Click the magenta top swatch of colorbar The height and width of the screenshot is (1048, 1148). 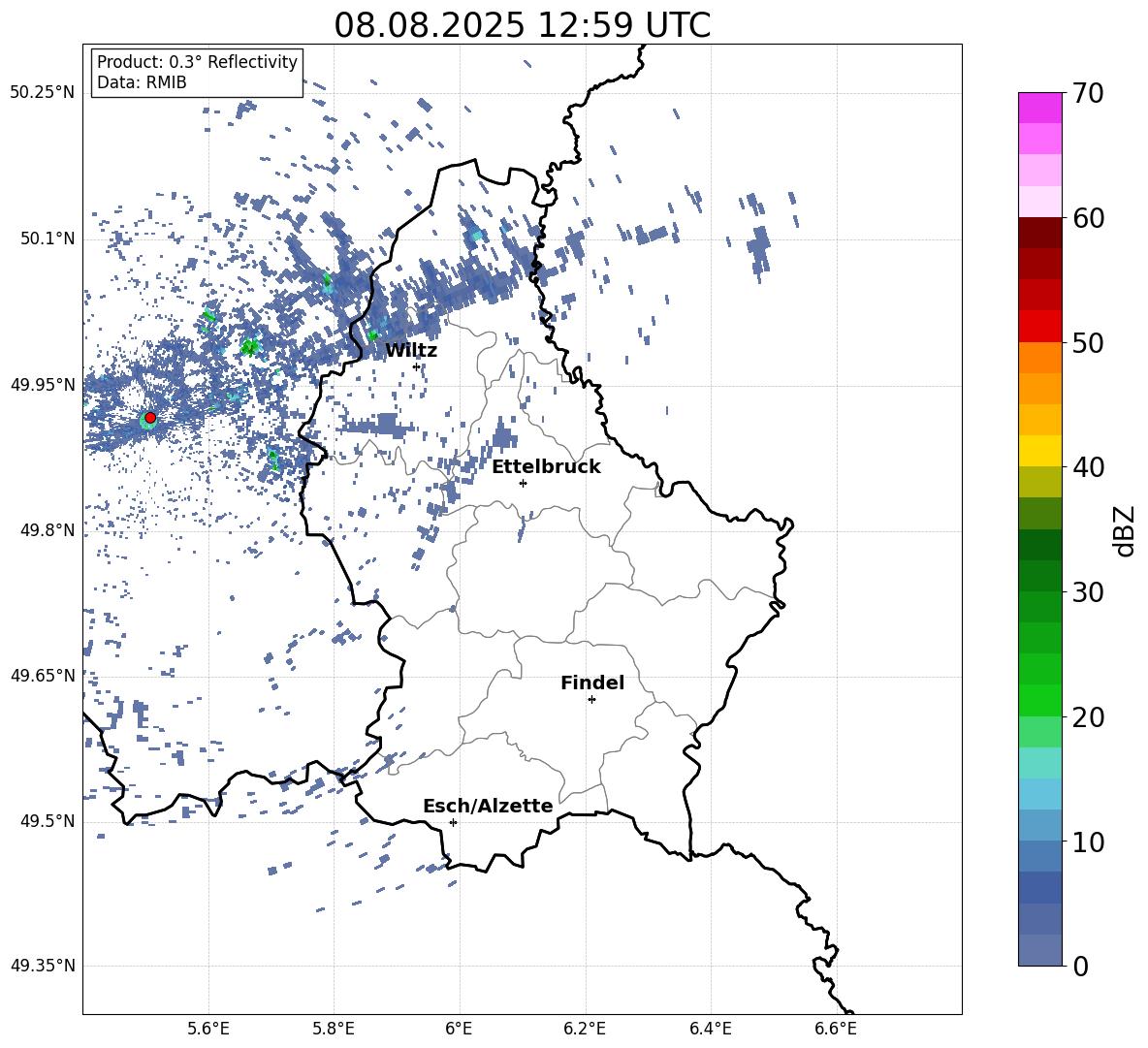(x=1039, y=108)
